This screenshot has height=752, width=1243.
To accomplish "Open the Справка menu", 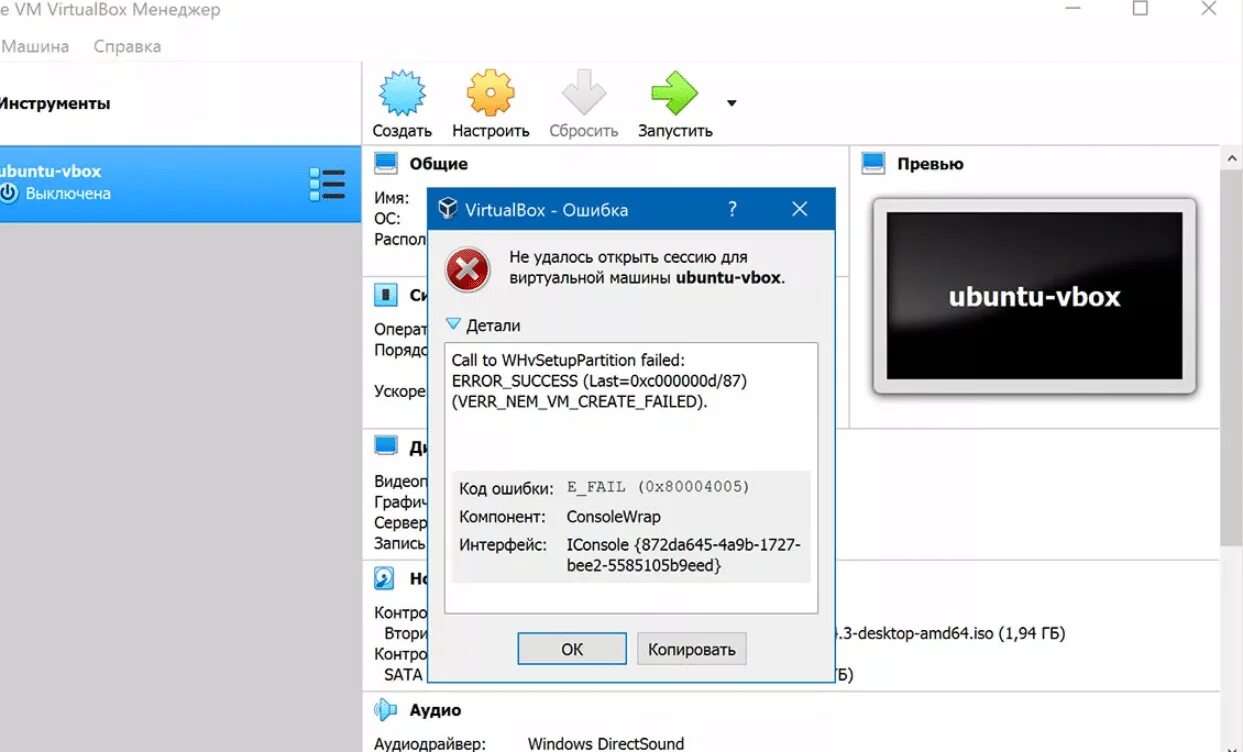I will tap(127, 46).
